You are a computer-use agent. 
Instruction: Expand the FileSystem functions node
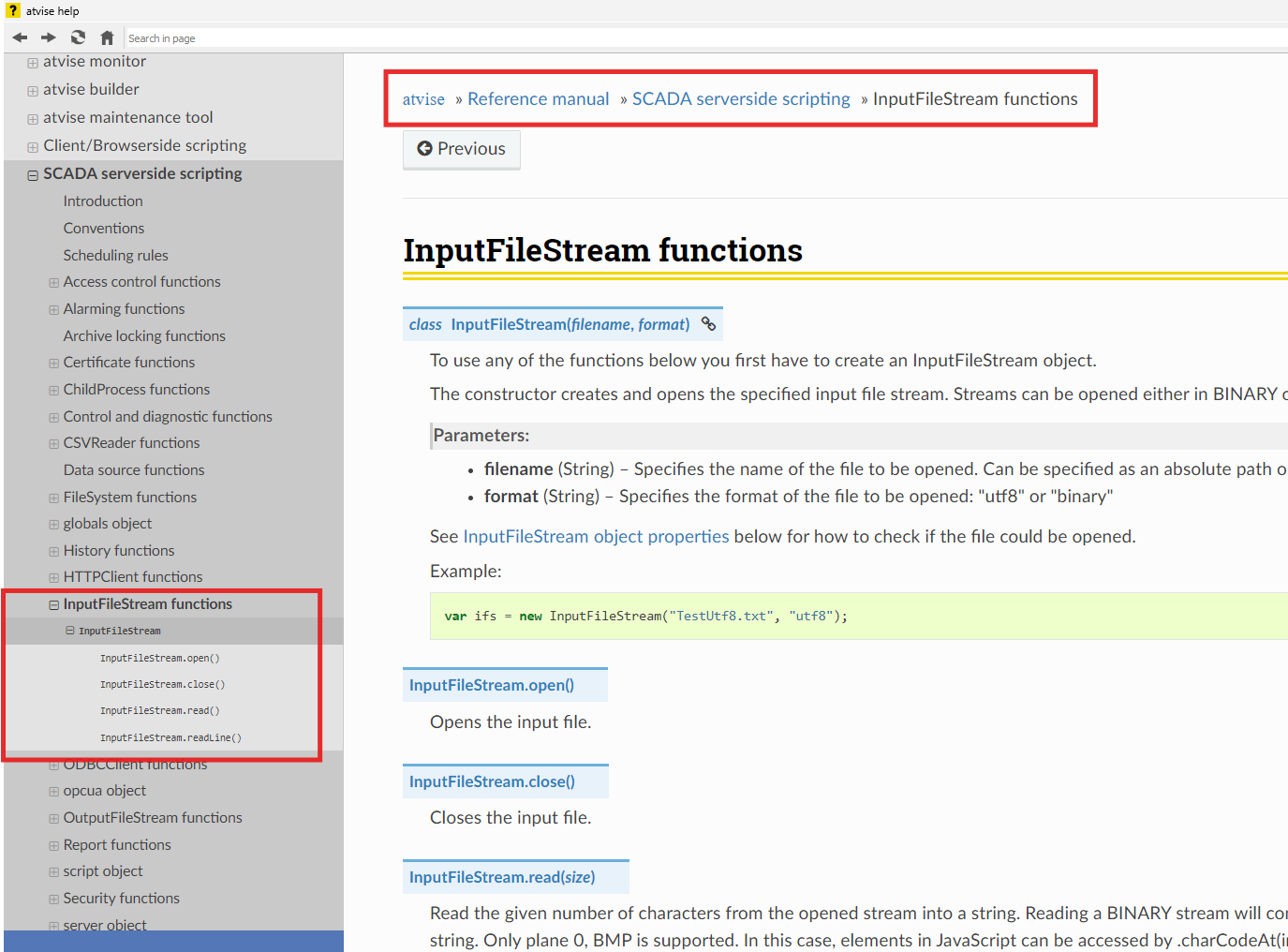pyautogui.click(x=53, y=498)
